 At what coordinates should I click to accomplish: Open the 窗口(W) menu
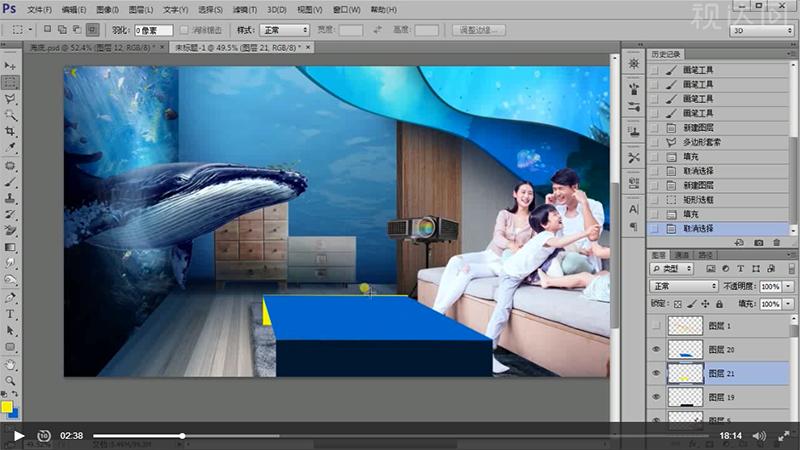tap(346, 10)
